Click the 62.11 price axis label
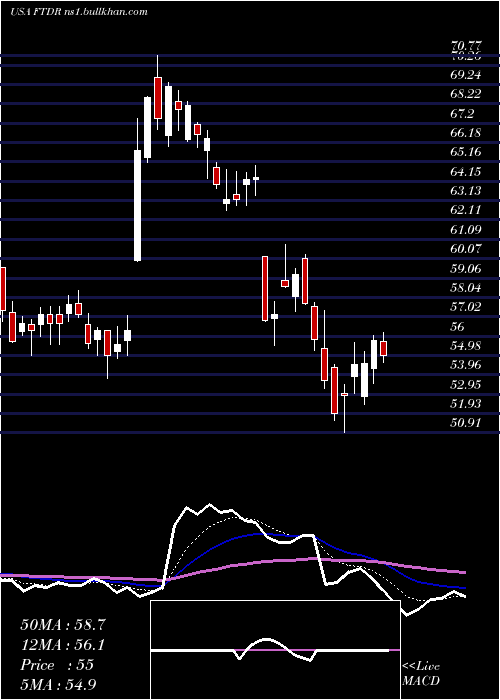The height and width of the screenshot is (700, 500). 466,210
